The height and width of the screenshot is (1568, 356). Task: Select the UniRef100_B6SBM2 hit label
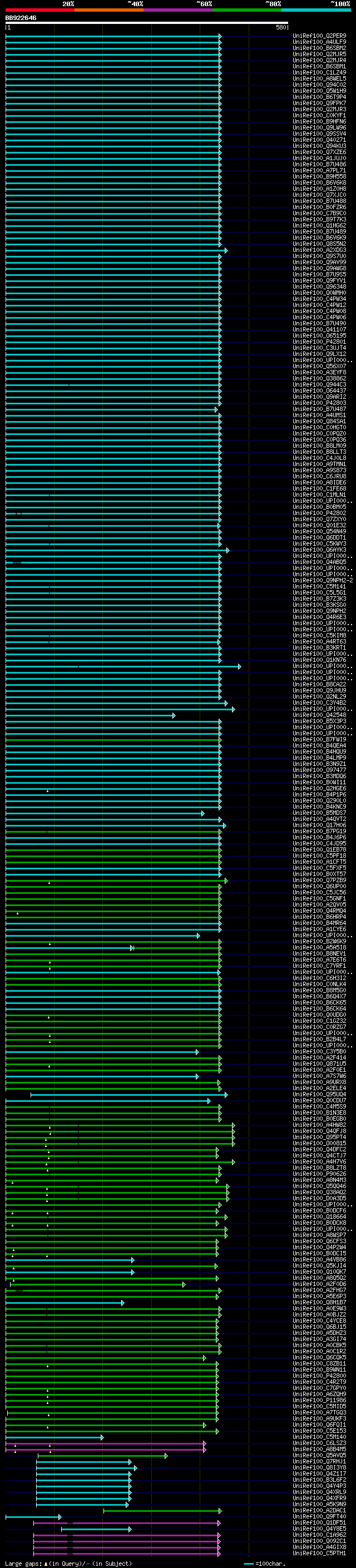point(319,48)
